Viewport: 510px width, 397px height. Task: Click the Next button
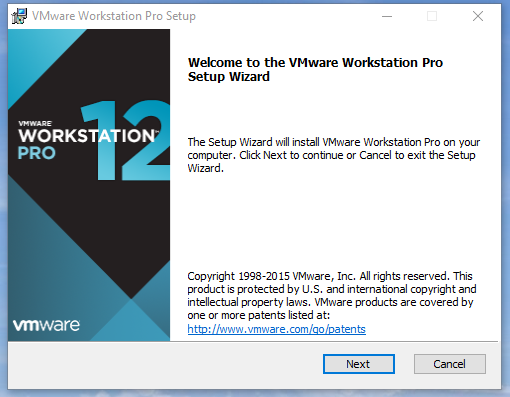tap(359, 364)
